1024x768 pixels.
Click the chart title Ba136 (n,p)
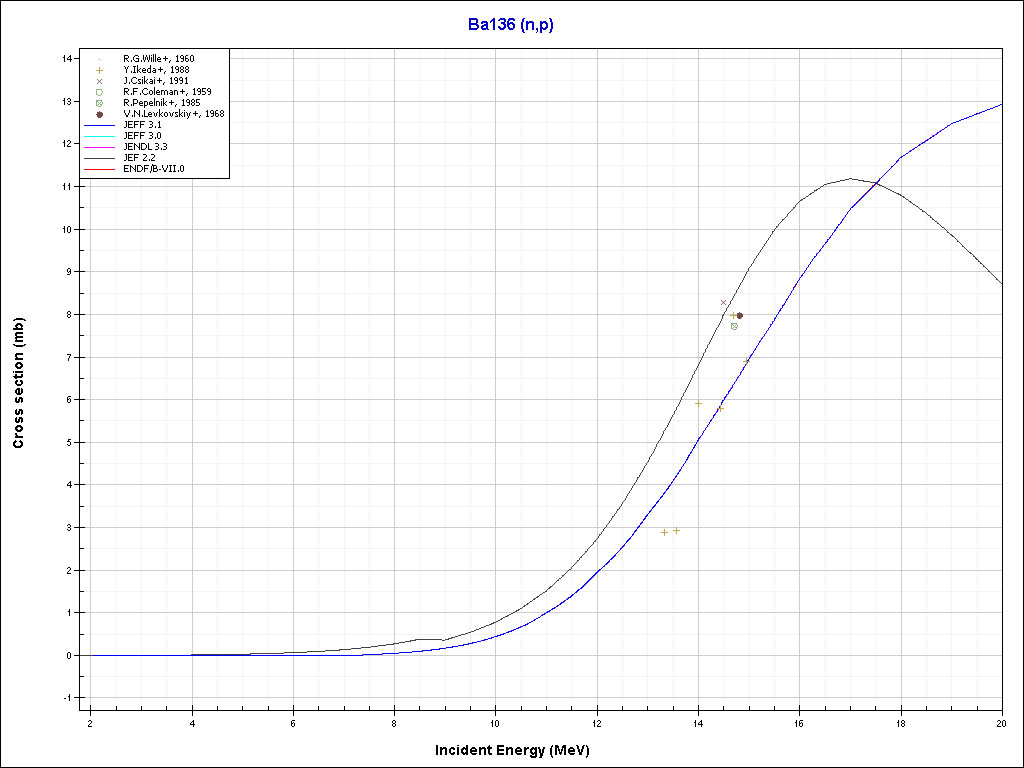click(510, 25)
